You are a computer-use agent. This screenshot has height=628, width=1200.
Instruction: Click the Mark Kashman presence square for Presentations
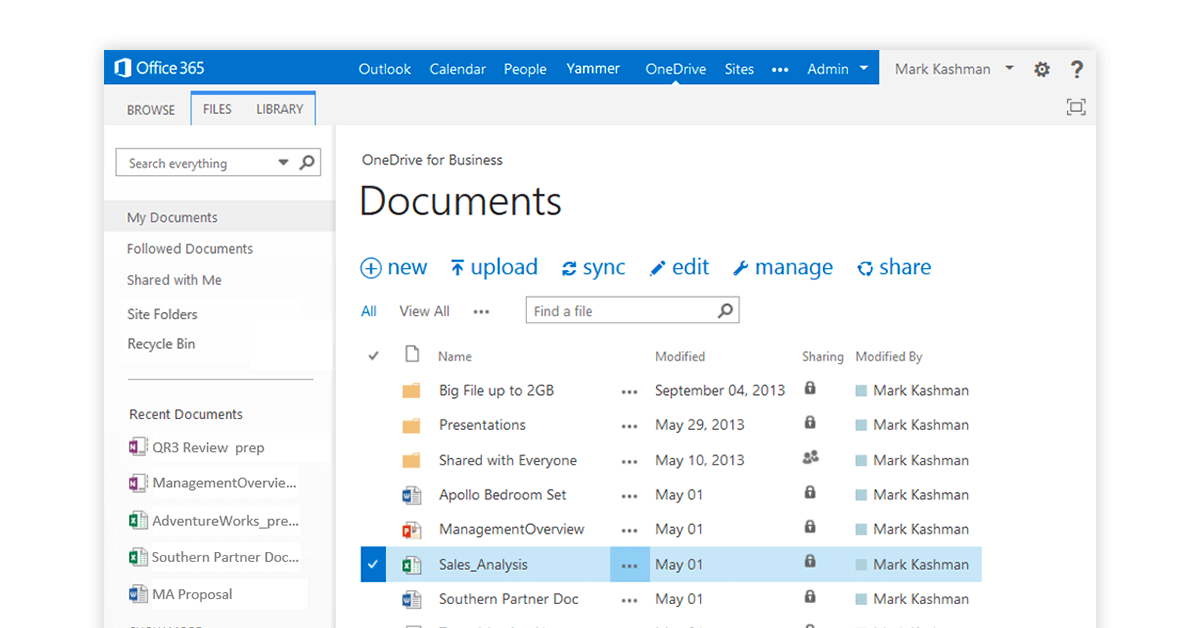pos(861,426)
